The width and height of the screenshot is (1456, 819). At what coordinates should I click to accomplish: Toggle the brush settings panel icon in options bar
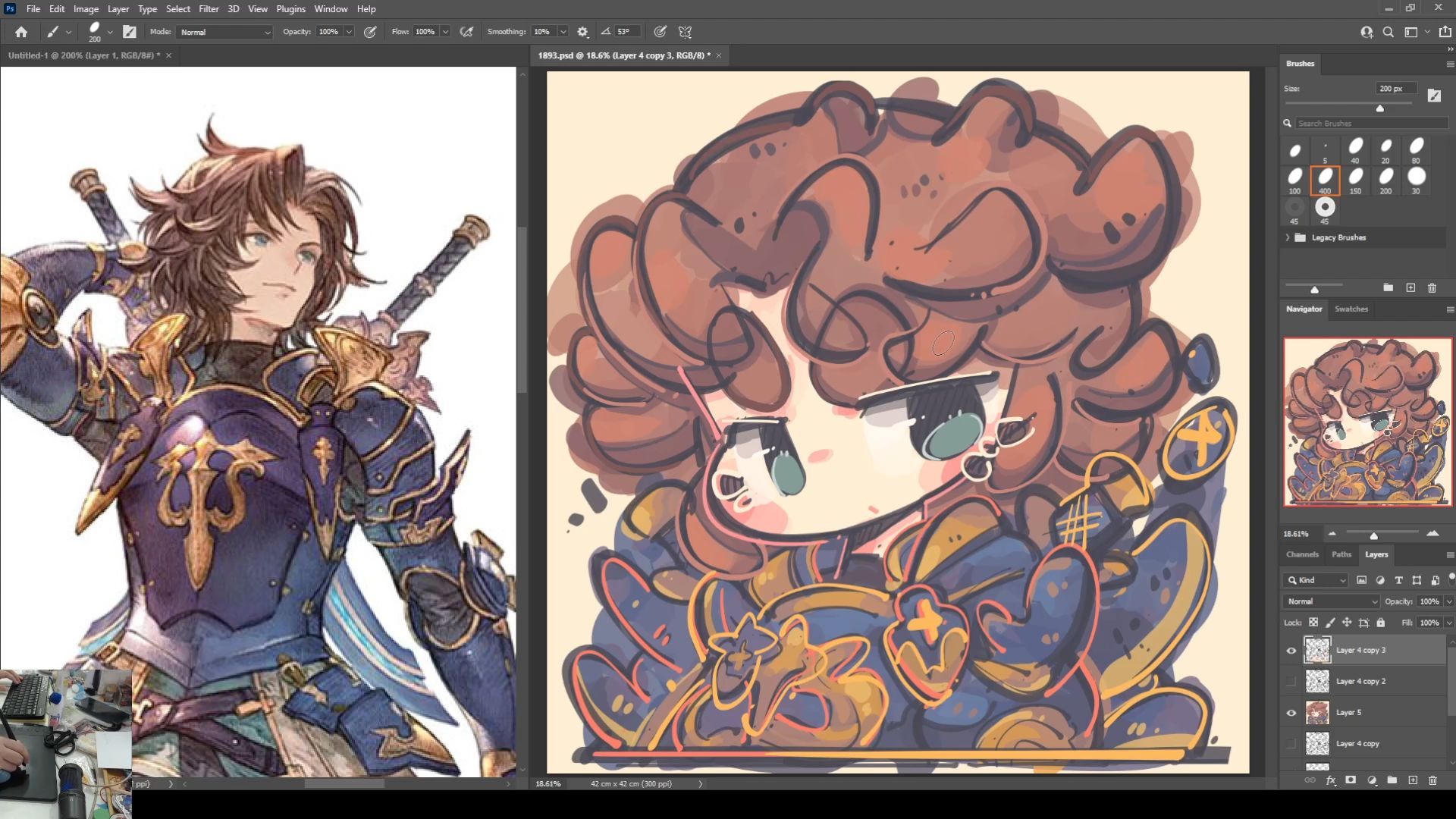(x=130, y=32)
